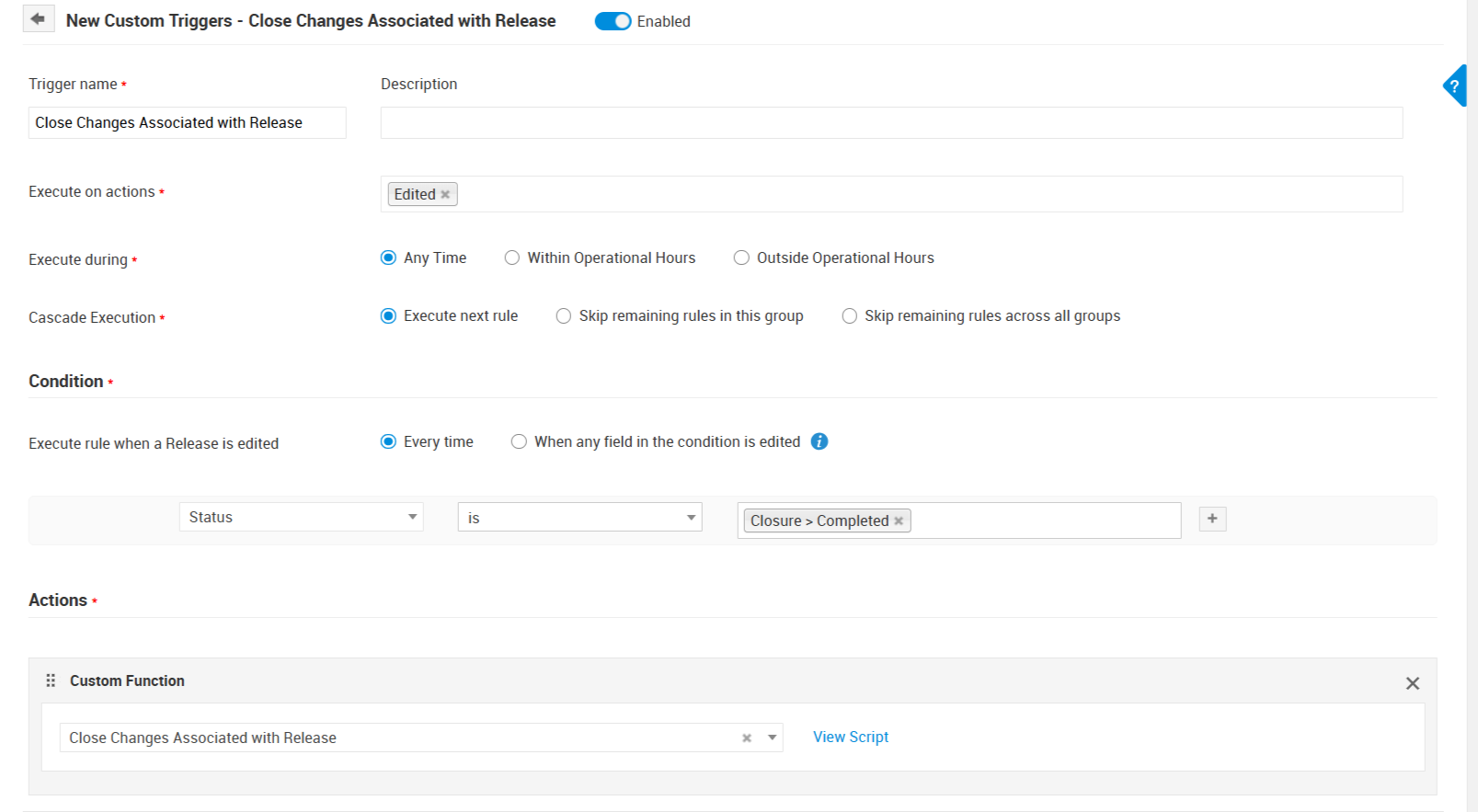Open the Status field dropdown
Image resolution: width=1478 pixels, height=812 pixels.
[x=301, y=517]
